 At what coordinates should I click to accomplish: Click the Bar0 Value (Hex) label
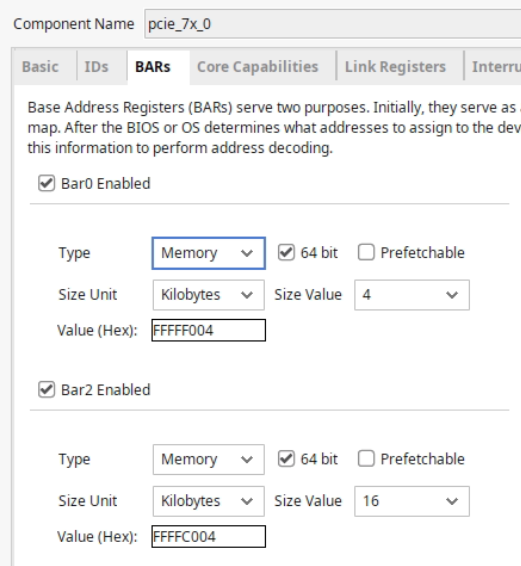pos(97,330)
